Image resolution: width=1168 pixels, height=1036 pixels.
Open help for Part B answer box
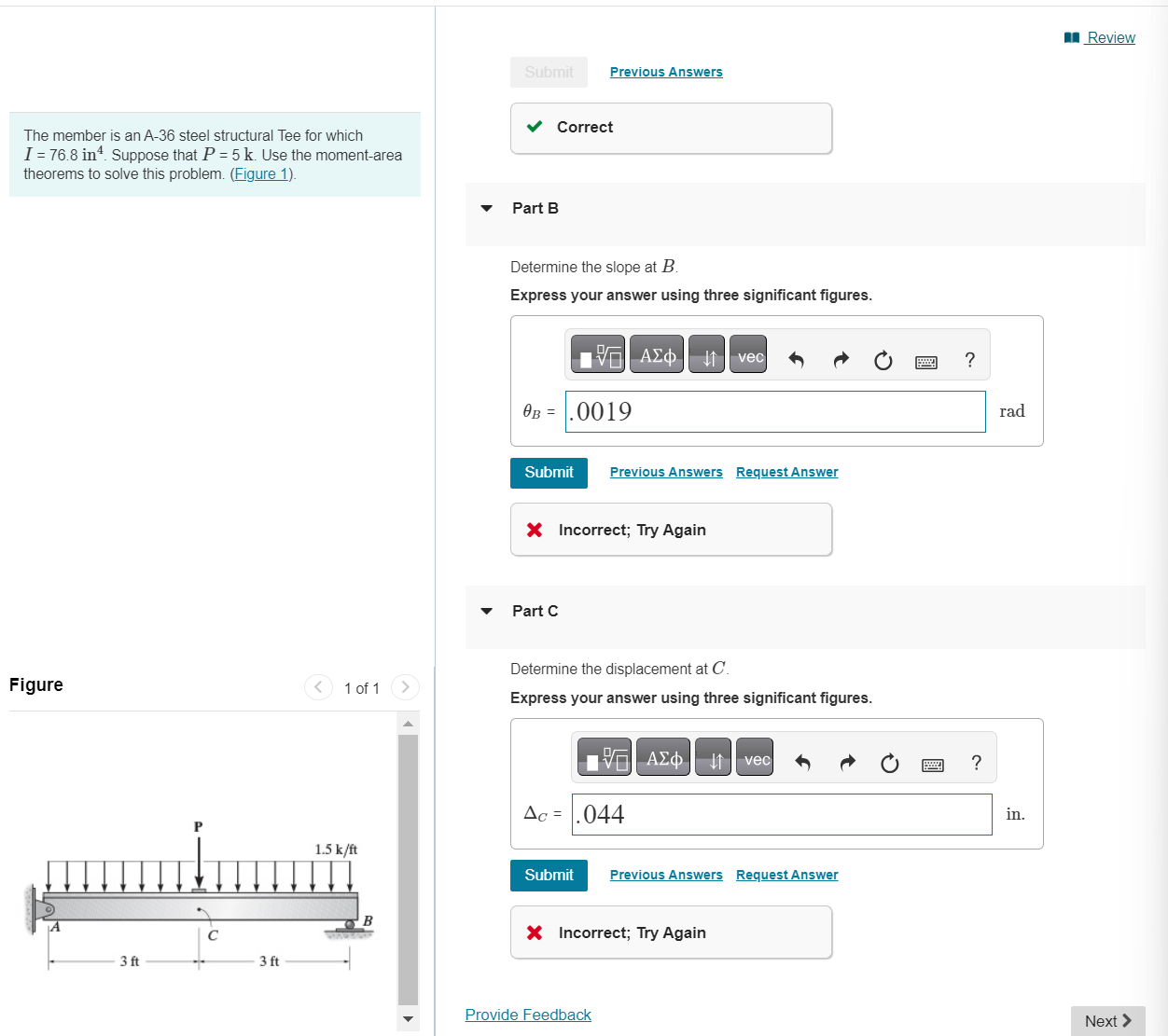[x=970, y=360]
